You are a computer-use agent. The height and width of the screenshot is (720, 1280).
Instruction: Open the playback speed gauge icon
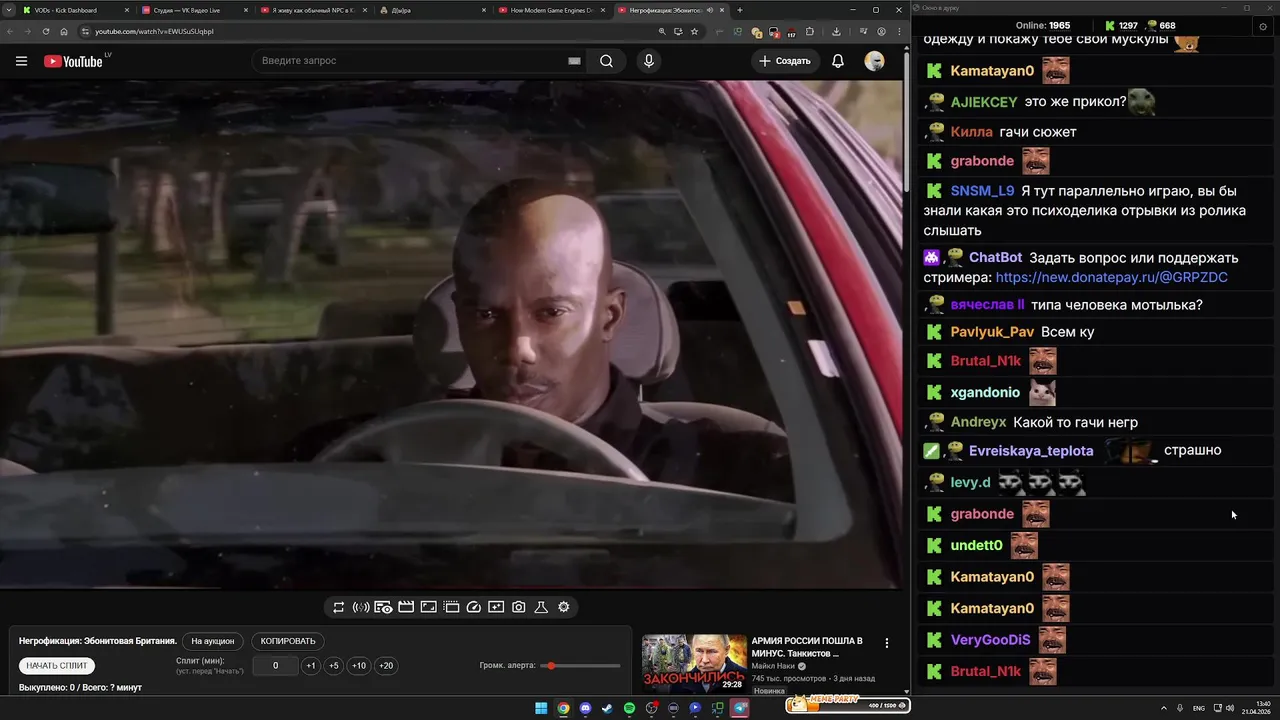tap(474, 607)
